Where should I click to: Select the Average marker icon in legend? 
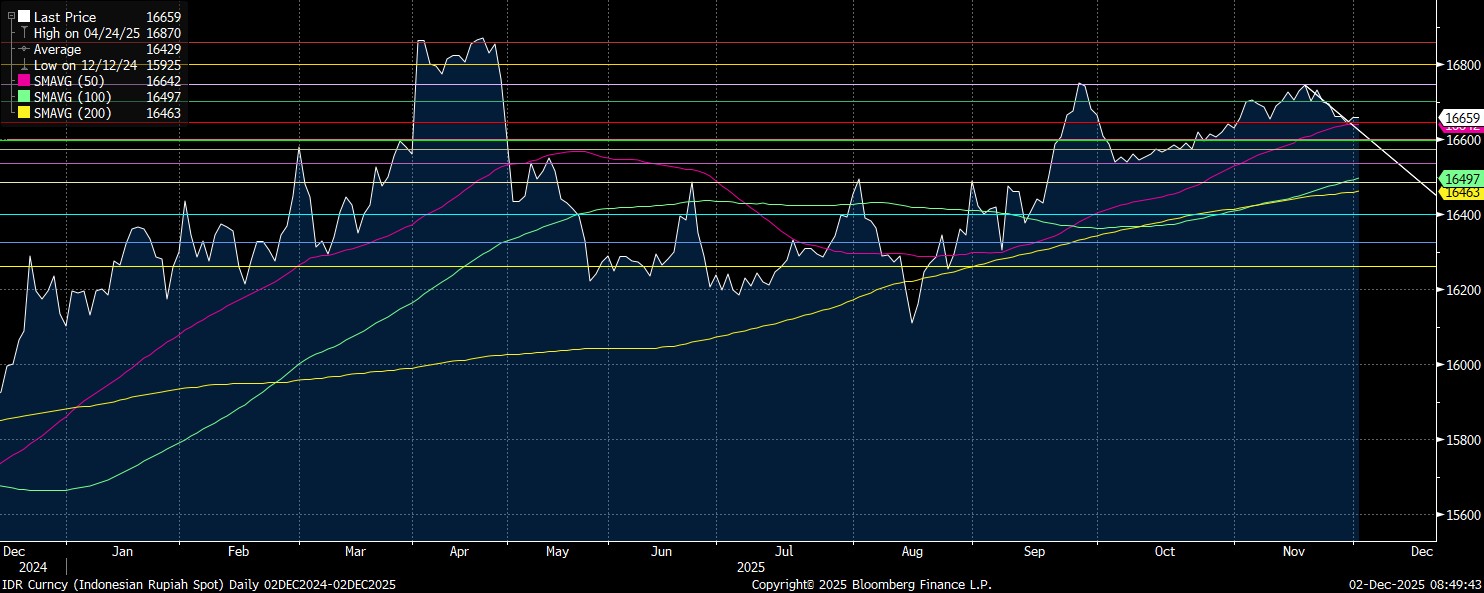(24, 49)
